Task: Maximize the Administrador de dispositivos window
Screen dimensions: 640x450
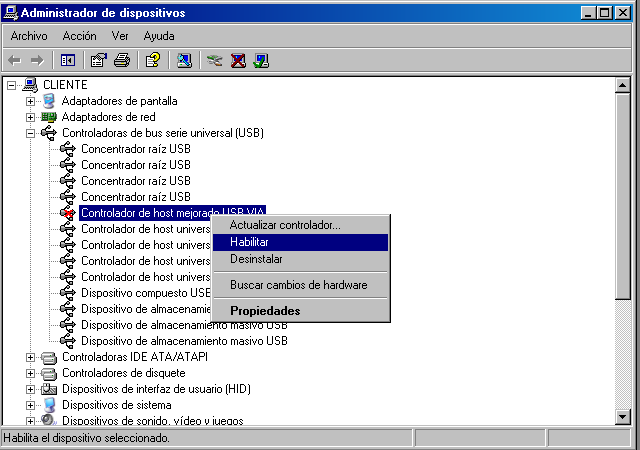Action: click(x=604, y=13)
